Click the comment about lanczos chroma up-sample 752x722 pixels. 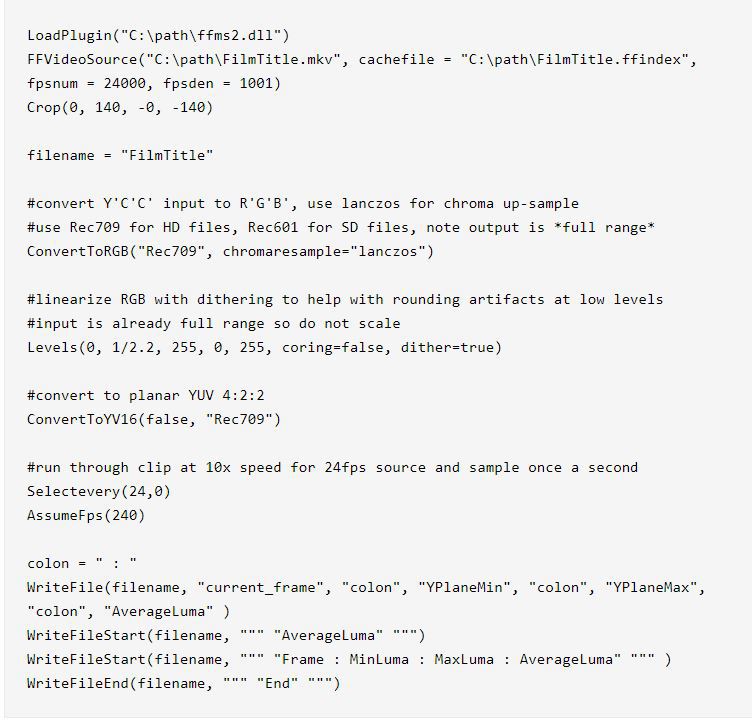[x=303, y=203]
